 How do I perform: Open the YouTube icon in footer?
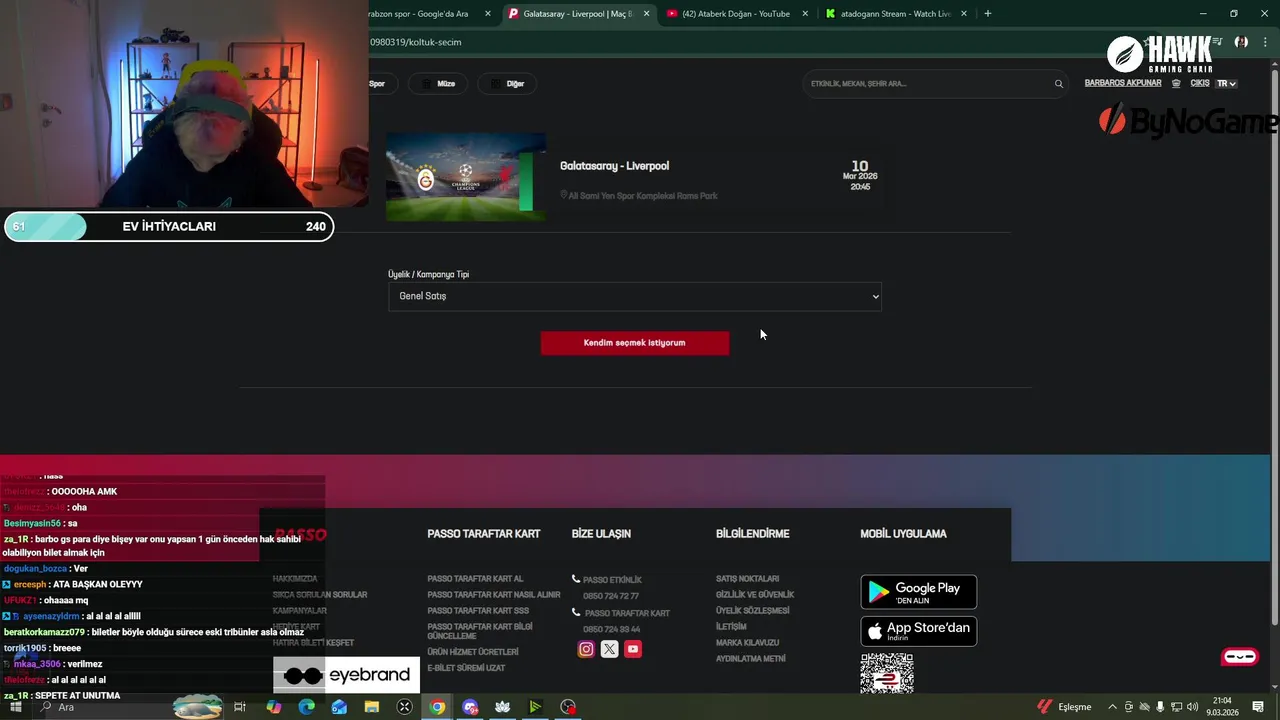633,649
